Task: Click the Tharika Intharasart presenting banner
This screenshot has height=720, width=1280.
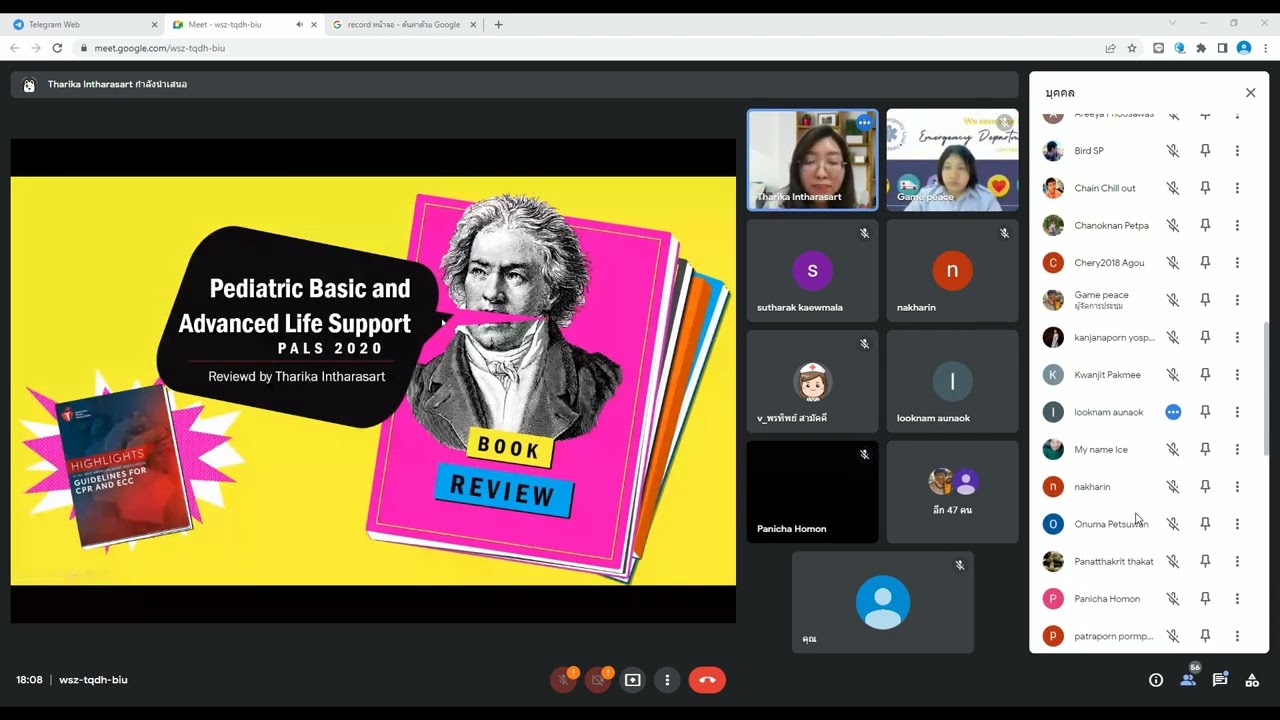Action: (x=515, y=84)
